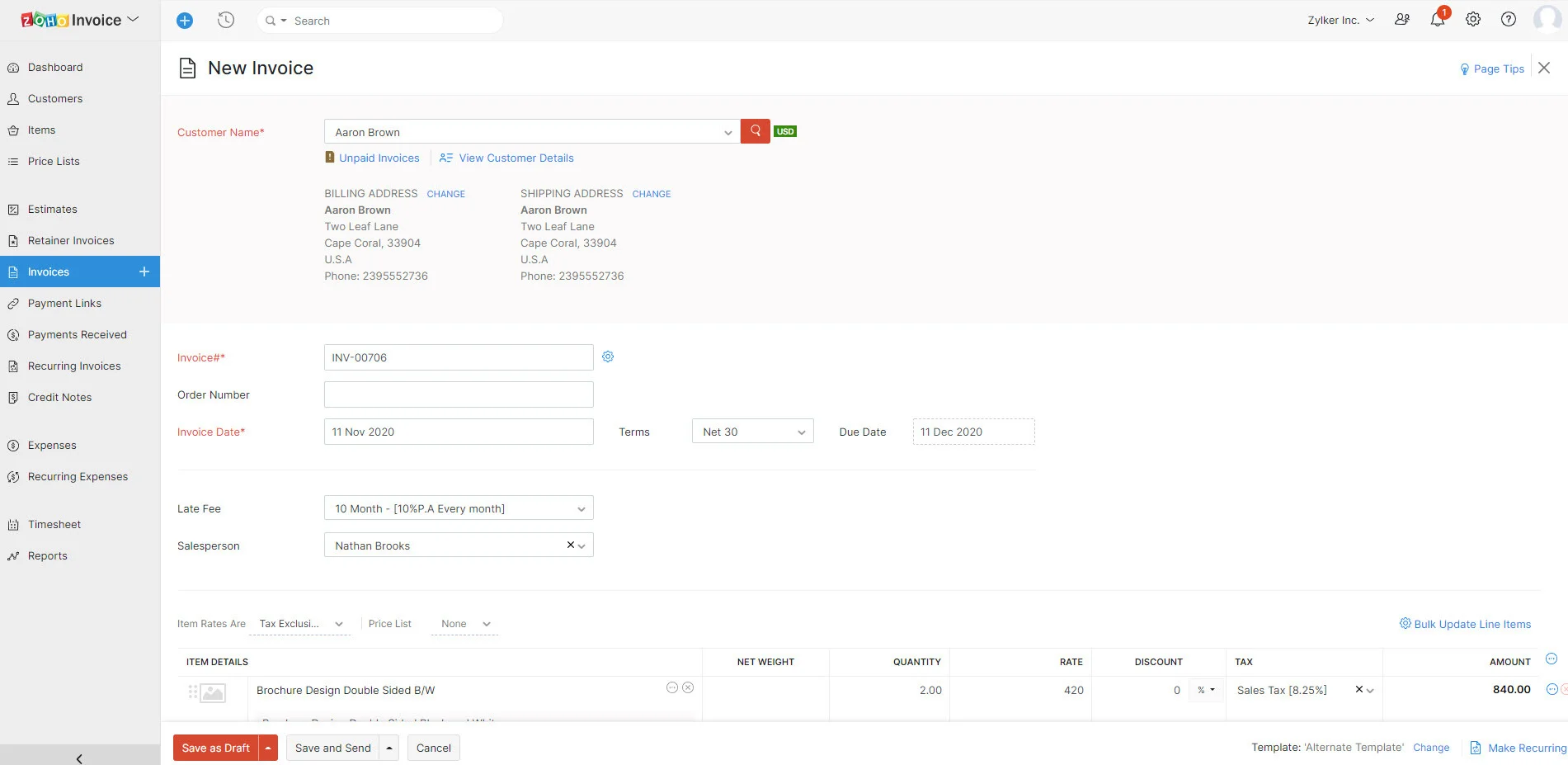Click Cancel button

(434, 748)
